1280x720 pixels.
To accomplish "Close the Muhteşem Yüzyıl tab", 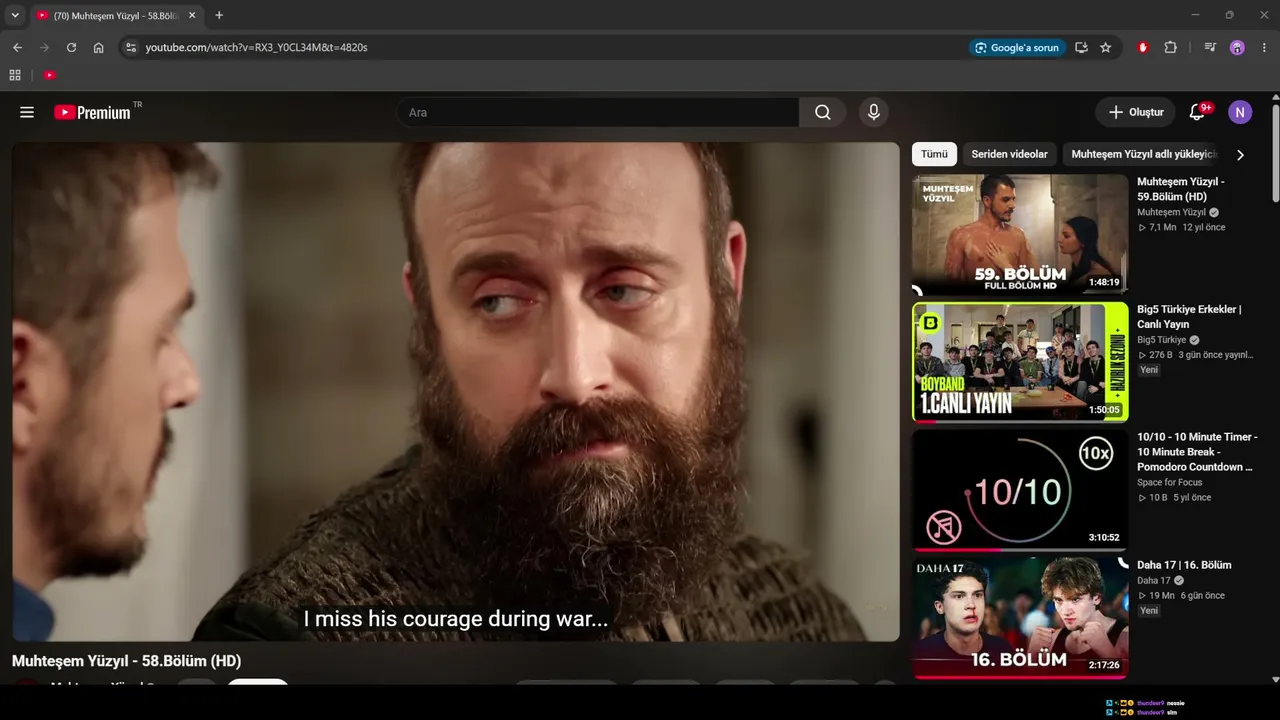I will (x=192, y=15).
